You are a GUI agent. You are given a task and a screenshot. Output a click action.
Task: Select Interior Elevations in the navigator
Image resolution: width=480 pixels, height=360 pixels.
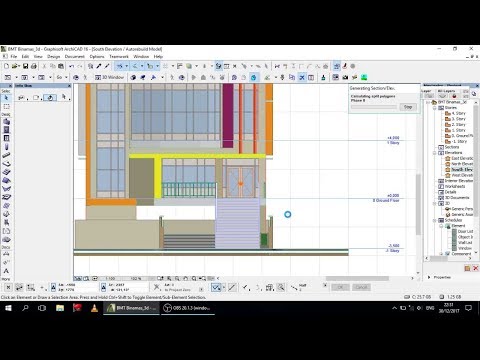(456, 181)
